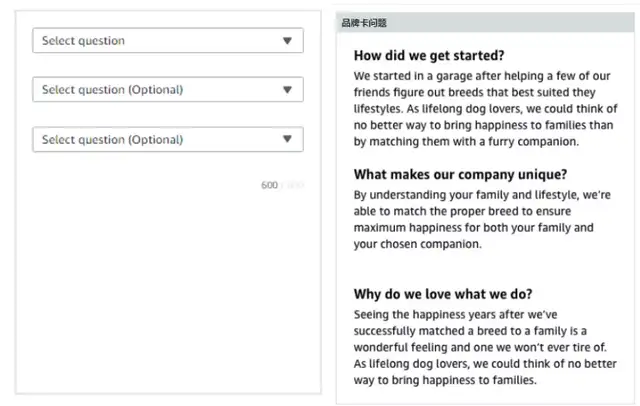Click the line "your chosen companion."
640x406 pixels.
click(418, 244)
